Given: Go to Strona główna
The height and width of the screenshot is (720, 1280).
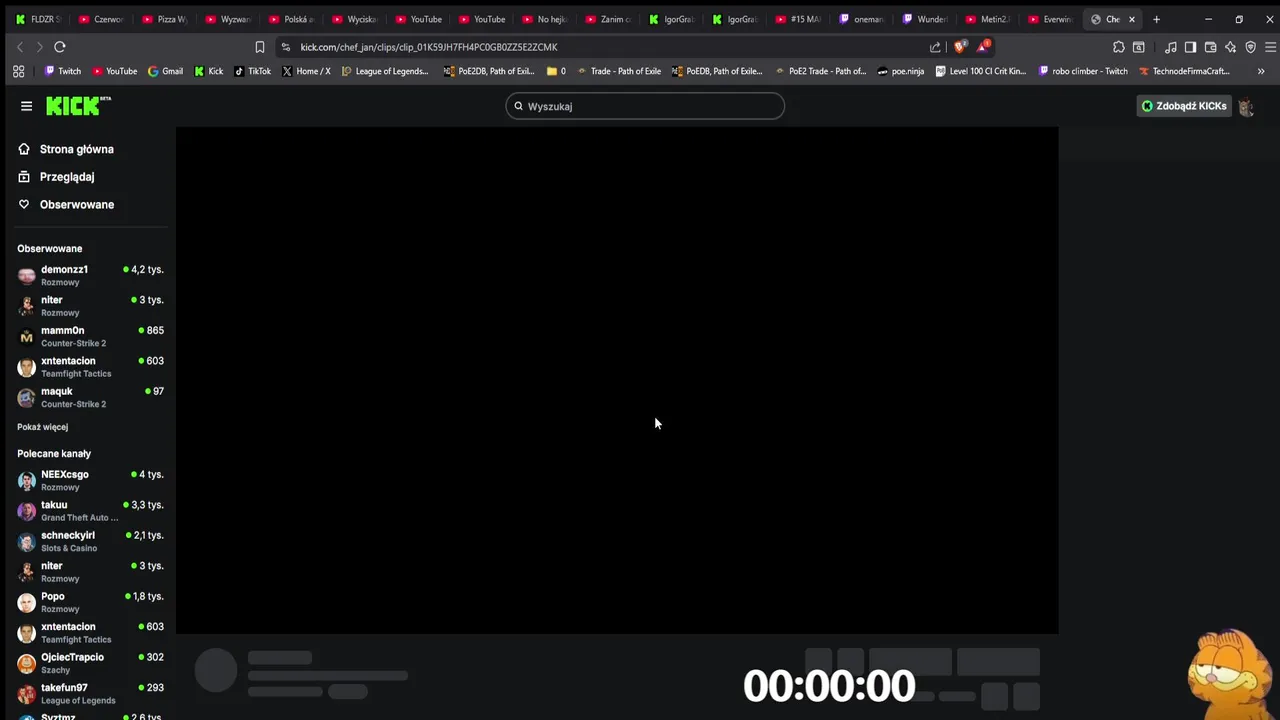Looking at the screenshot, I should 66,149.
